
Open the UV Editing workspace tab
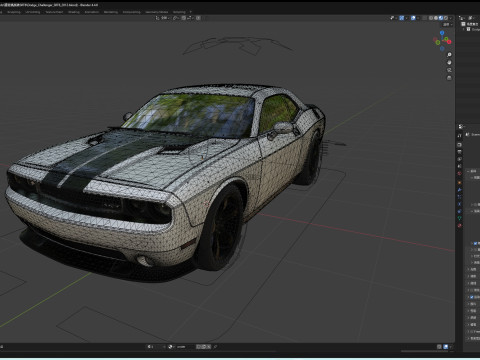pos(33,12)
